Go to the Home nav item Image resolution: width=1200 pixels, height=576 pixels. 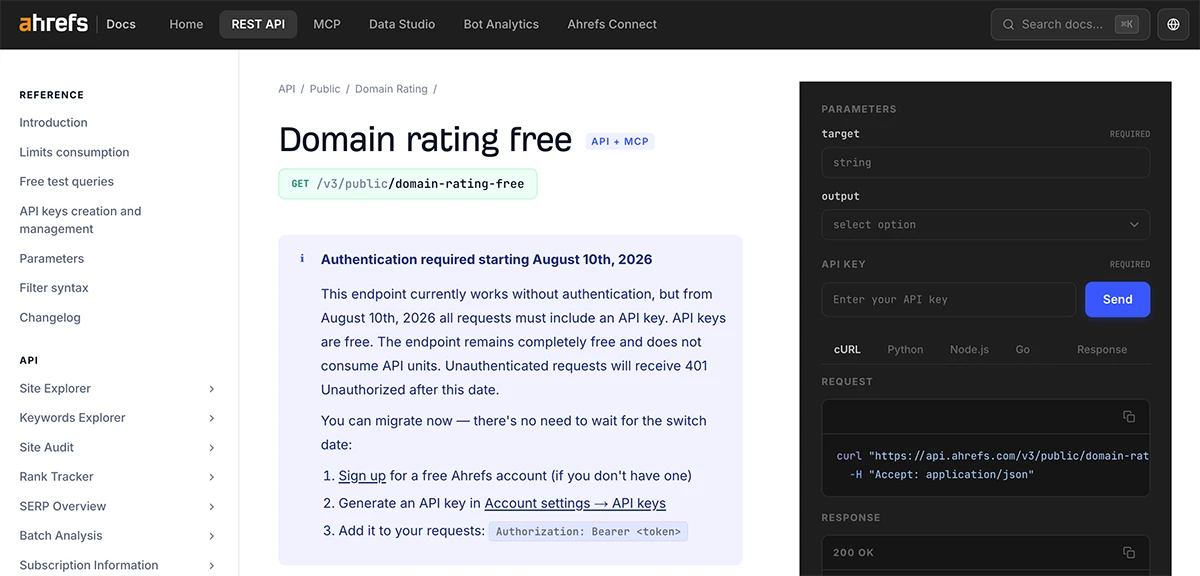(186, 24)
